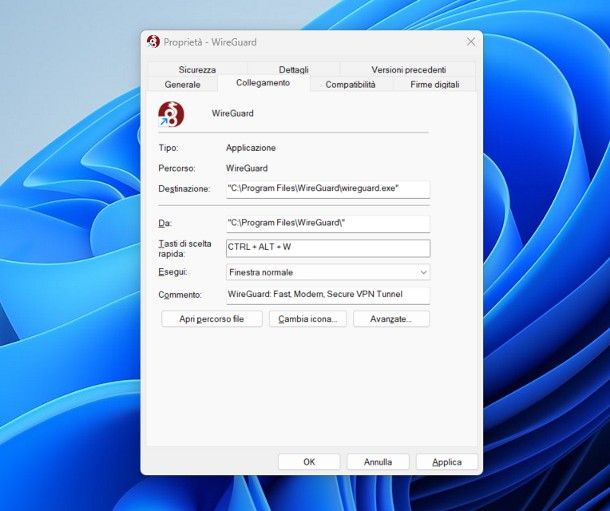610x511 pixels.
Task: Switch to the Sicurezza tab
Action: point(197,70)
